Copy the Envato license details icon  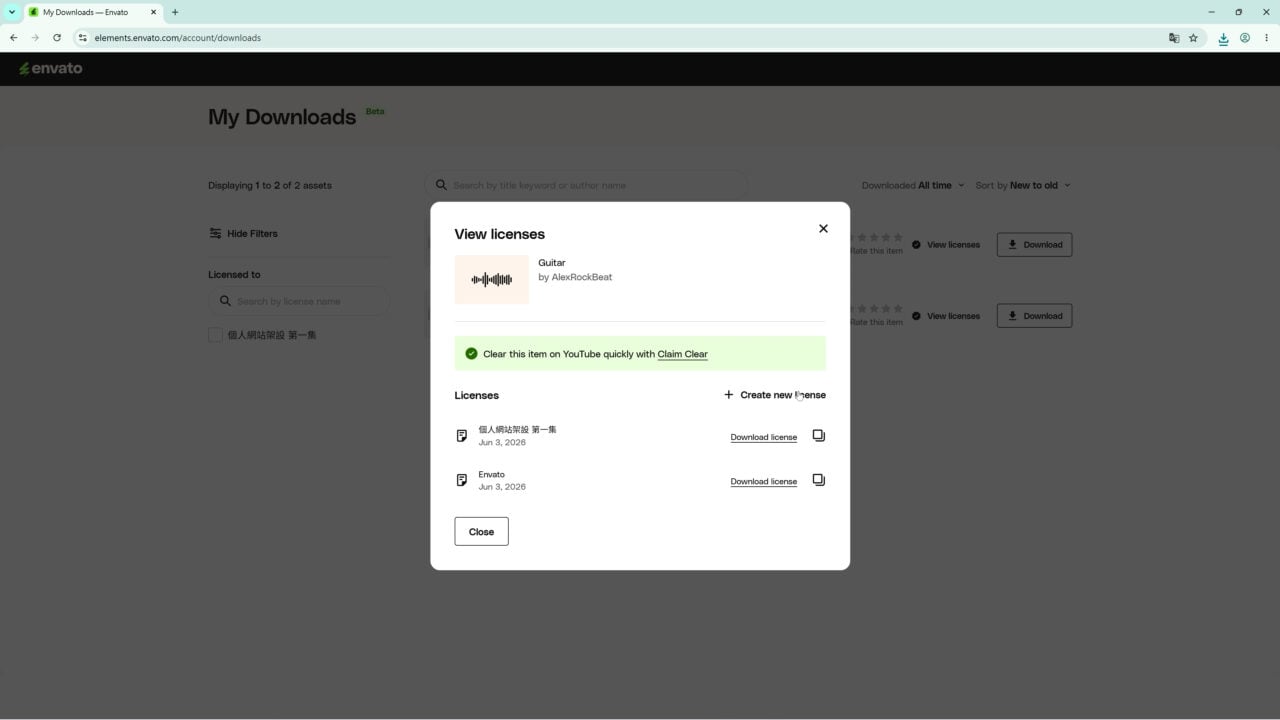coord(818,480)
